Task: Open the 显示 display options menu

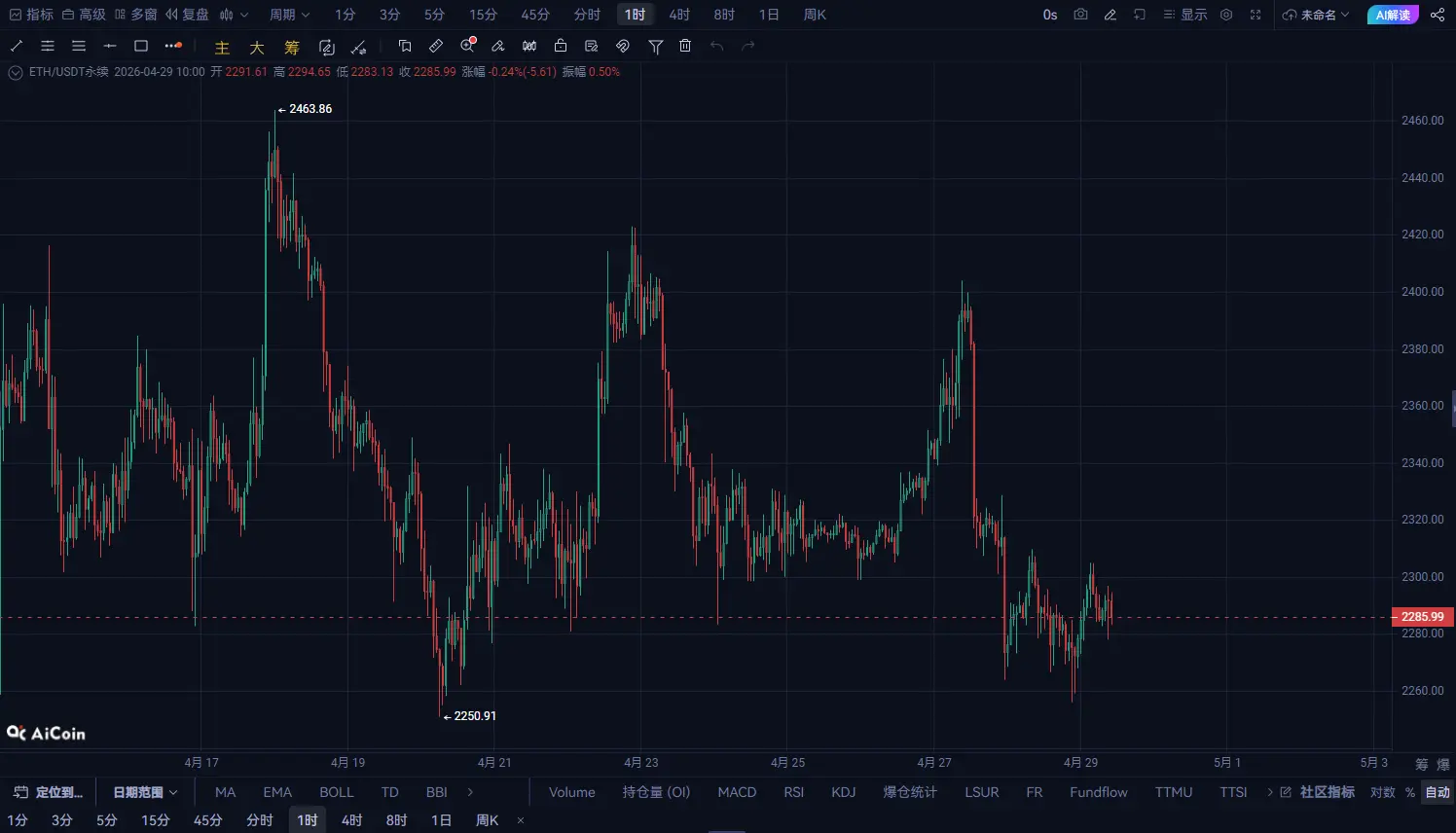Action: (x=1184, y=15)
